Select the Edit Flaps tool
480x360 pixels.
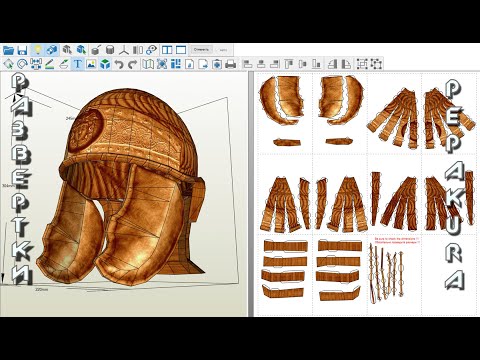tap(49, 64)
